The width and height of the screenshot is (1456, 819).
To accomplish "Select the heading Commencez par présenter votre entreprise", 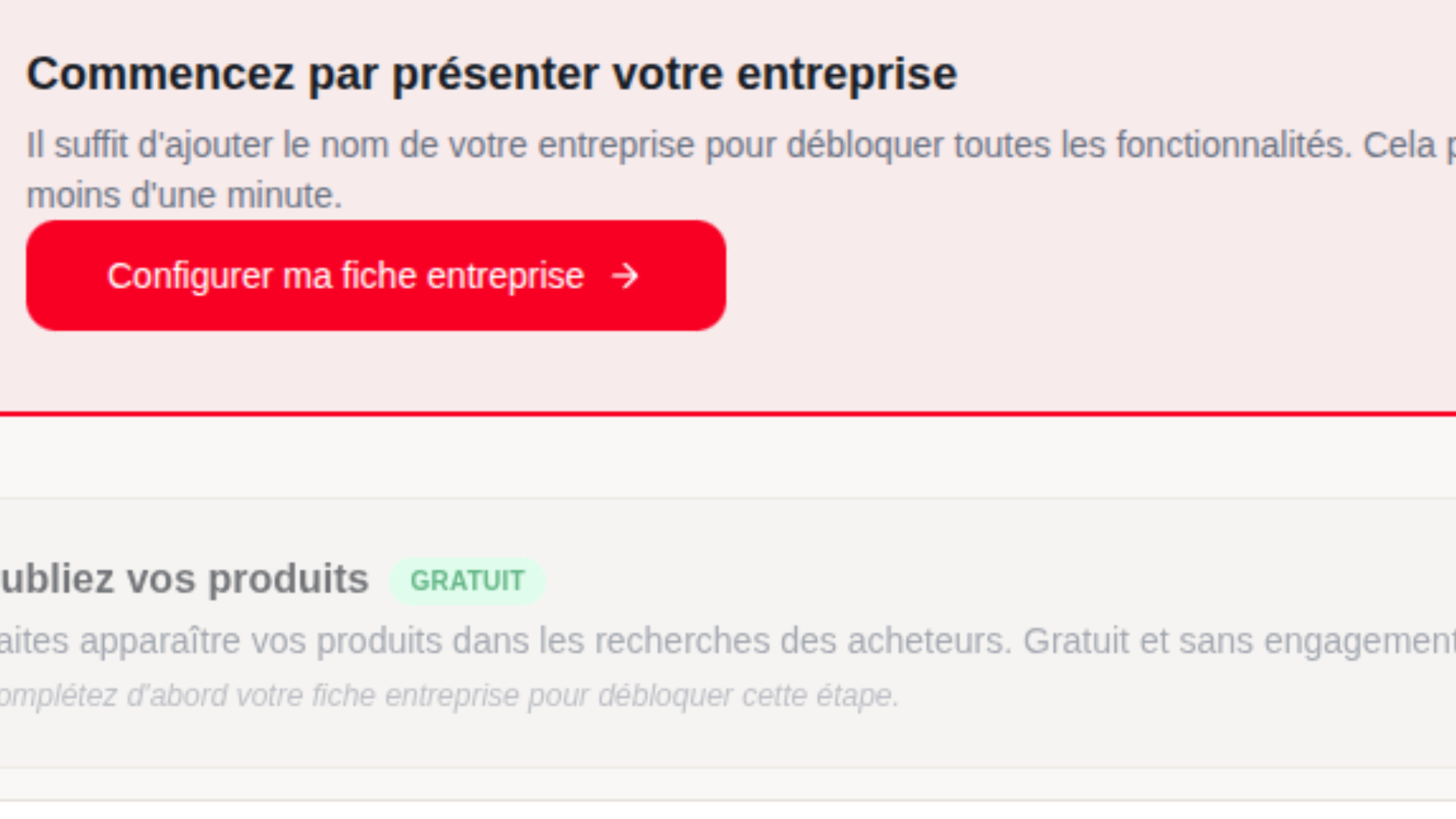I will 491,74.
